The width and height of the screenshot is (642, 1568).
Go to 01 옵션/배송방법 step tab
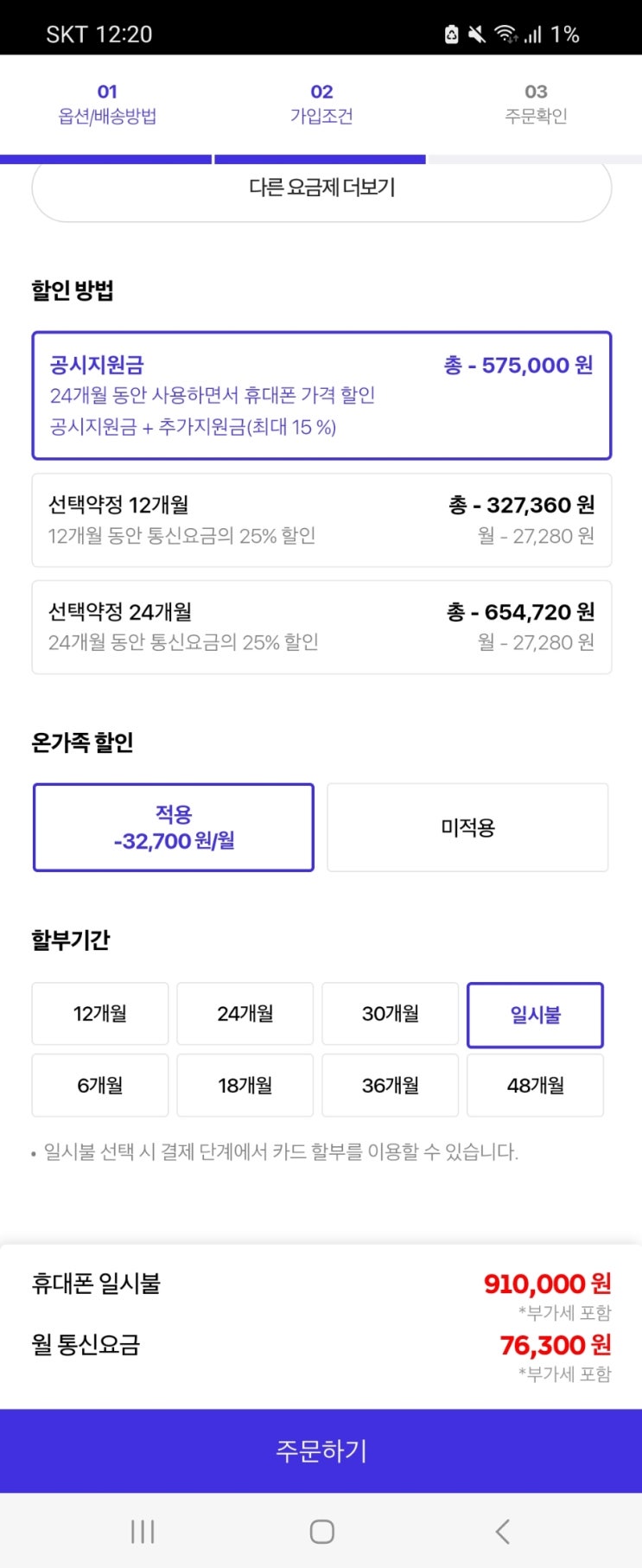[107, 104]
